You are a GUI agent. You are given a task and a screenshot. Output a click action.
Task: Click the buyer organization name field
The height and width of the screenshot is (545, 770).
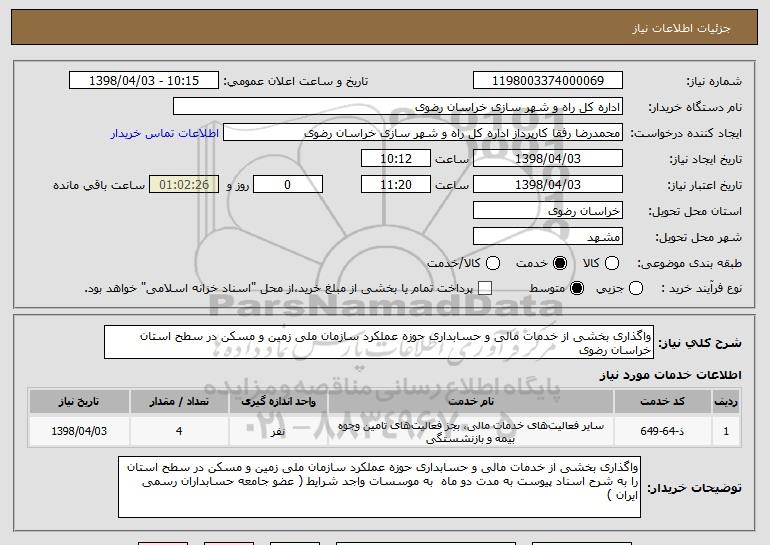398,107
